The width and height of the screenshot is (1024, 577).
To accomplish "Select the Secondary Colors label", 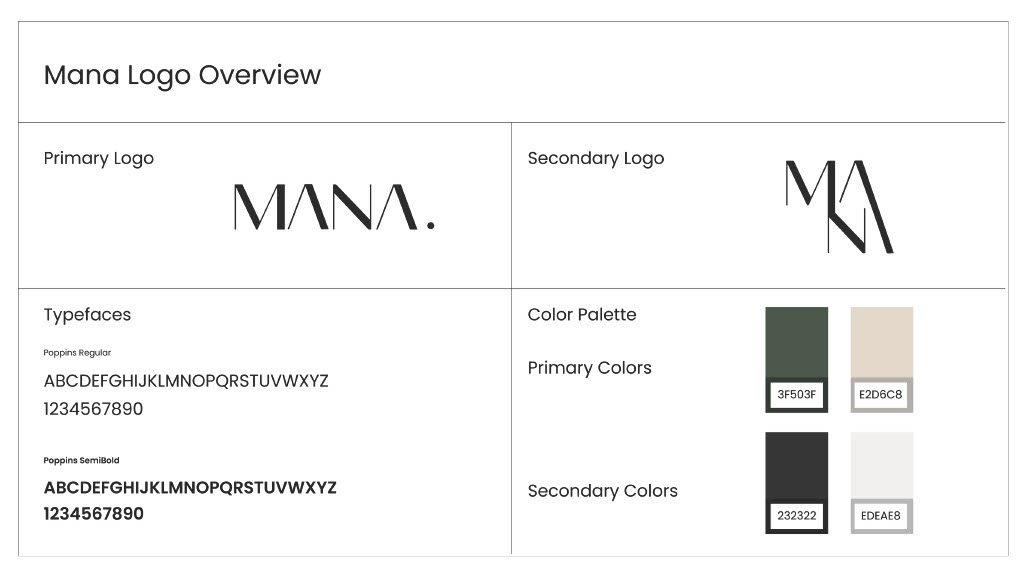I will 602,491.
